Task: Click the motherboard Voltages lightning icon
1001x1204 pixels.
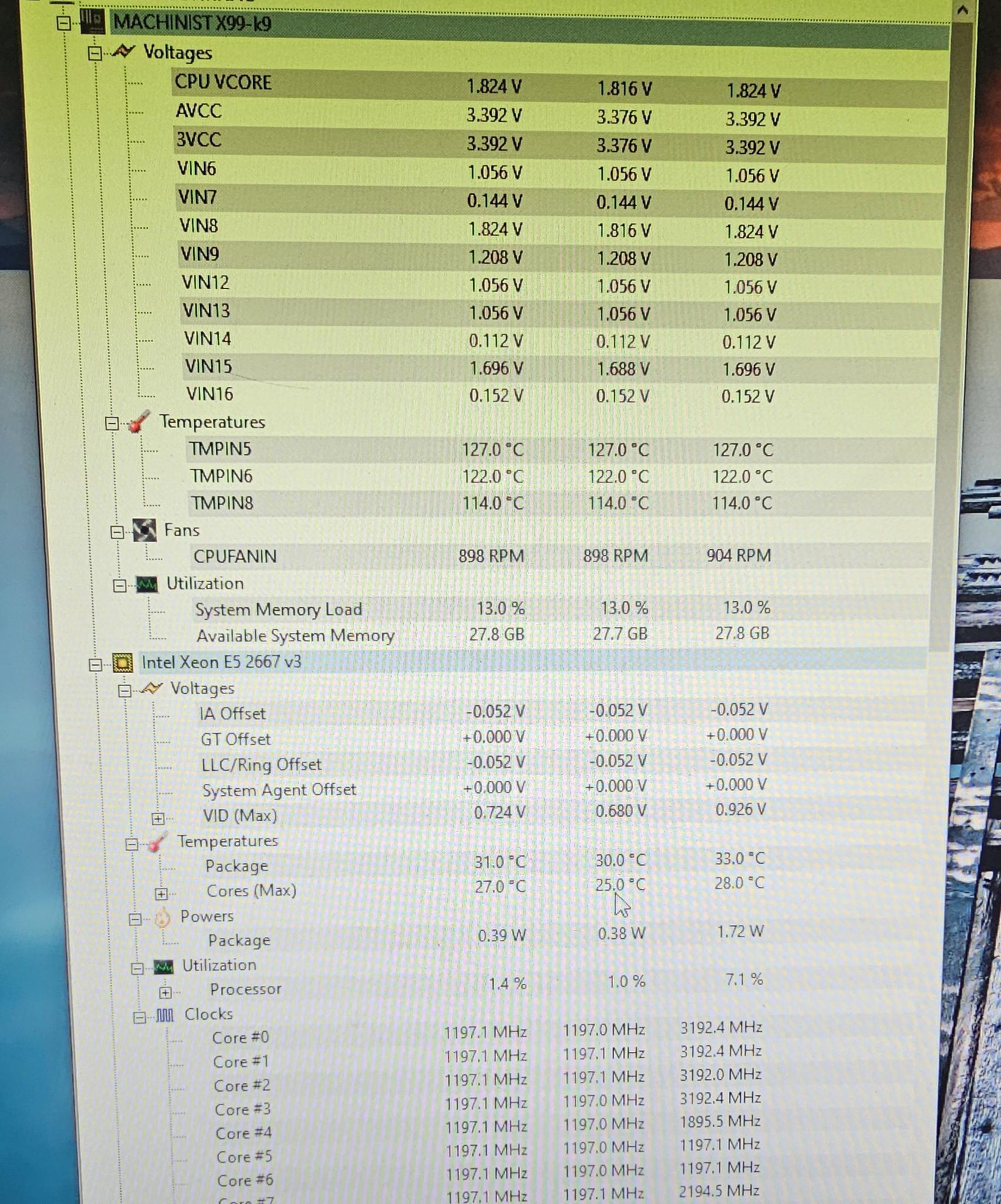Action: (x=123, y=52)
